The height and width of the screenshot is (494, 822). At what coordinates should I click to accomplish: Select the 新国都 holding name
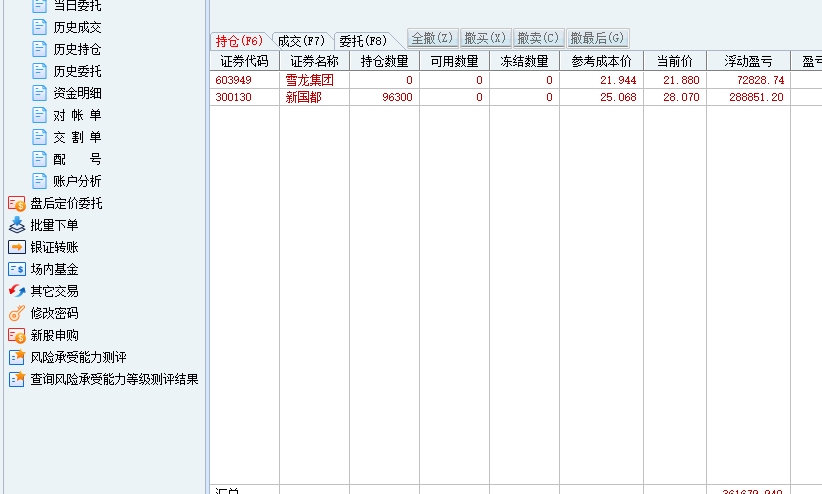tap(303, 97)
